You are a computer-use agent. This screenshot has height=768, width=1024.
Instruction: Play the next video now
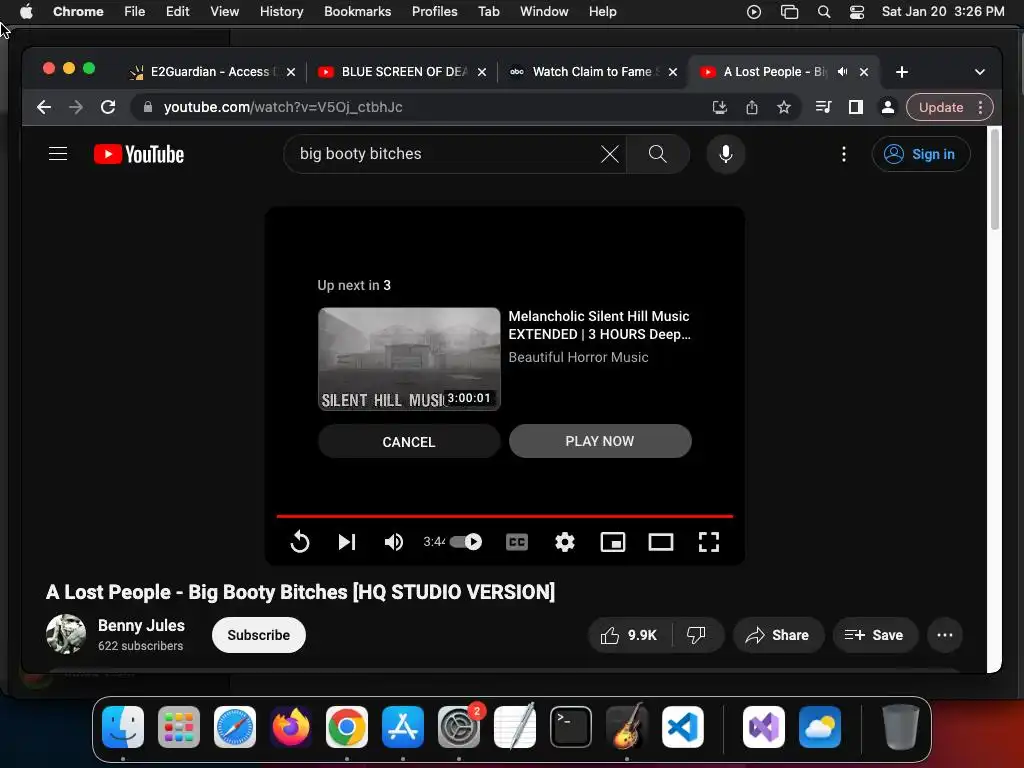tap(600, 441)
